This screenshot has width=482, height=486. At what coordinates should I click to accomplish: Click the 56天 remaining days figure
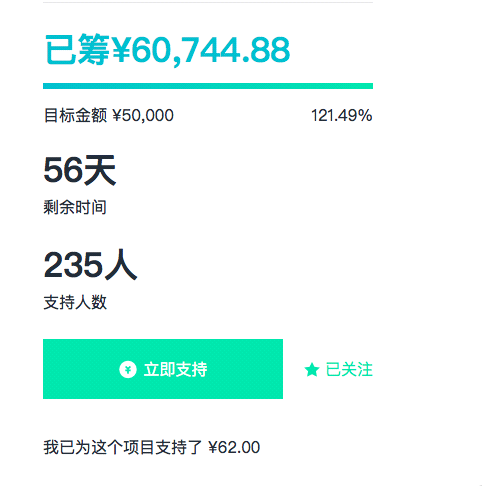pos(80,170)
